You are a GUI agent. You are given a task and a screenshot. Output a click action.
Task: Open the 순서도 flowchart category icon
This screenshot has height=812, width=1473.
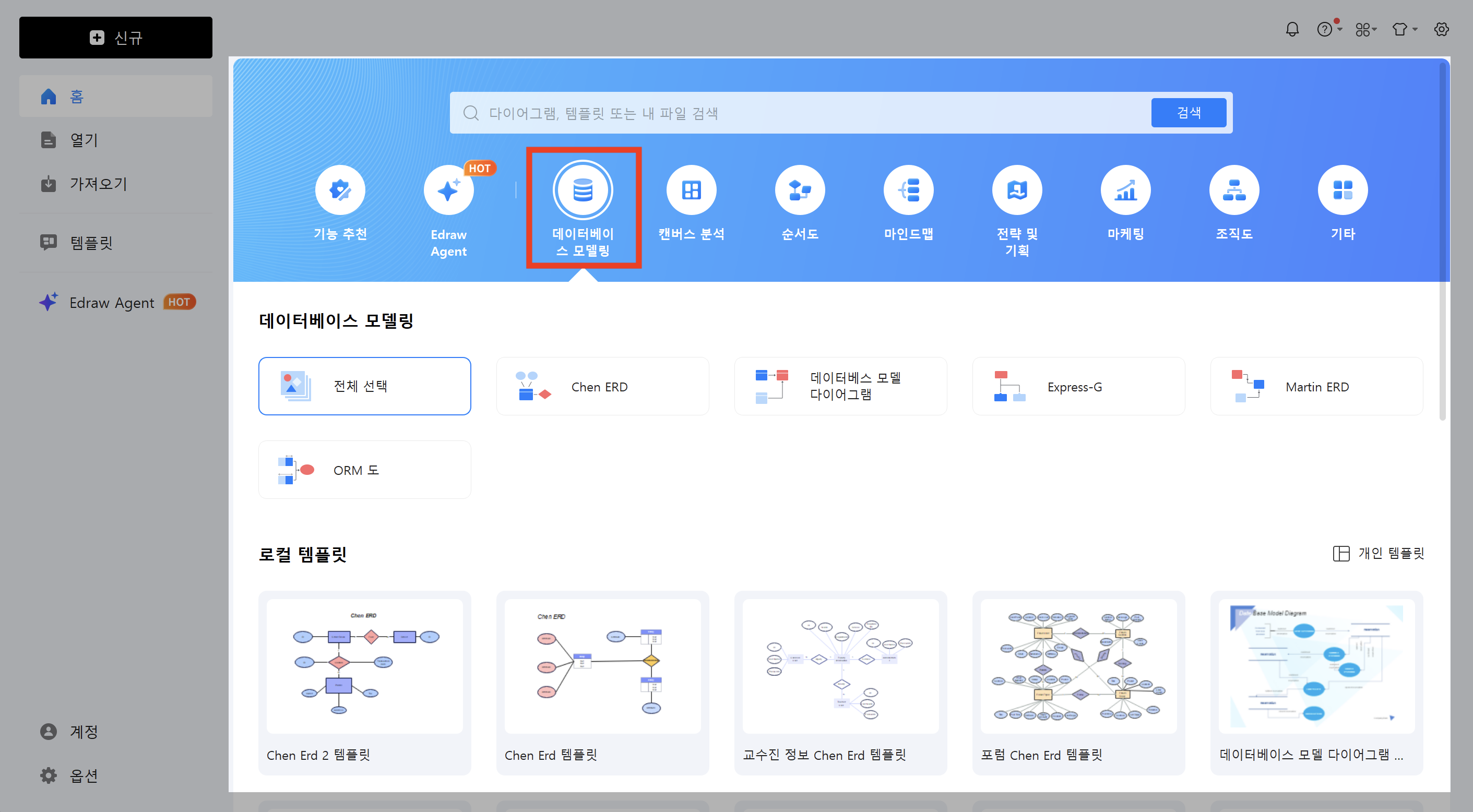800,189
